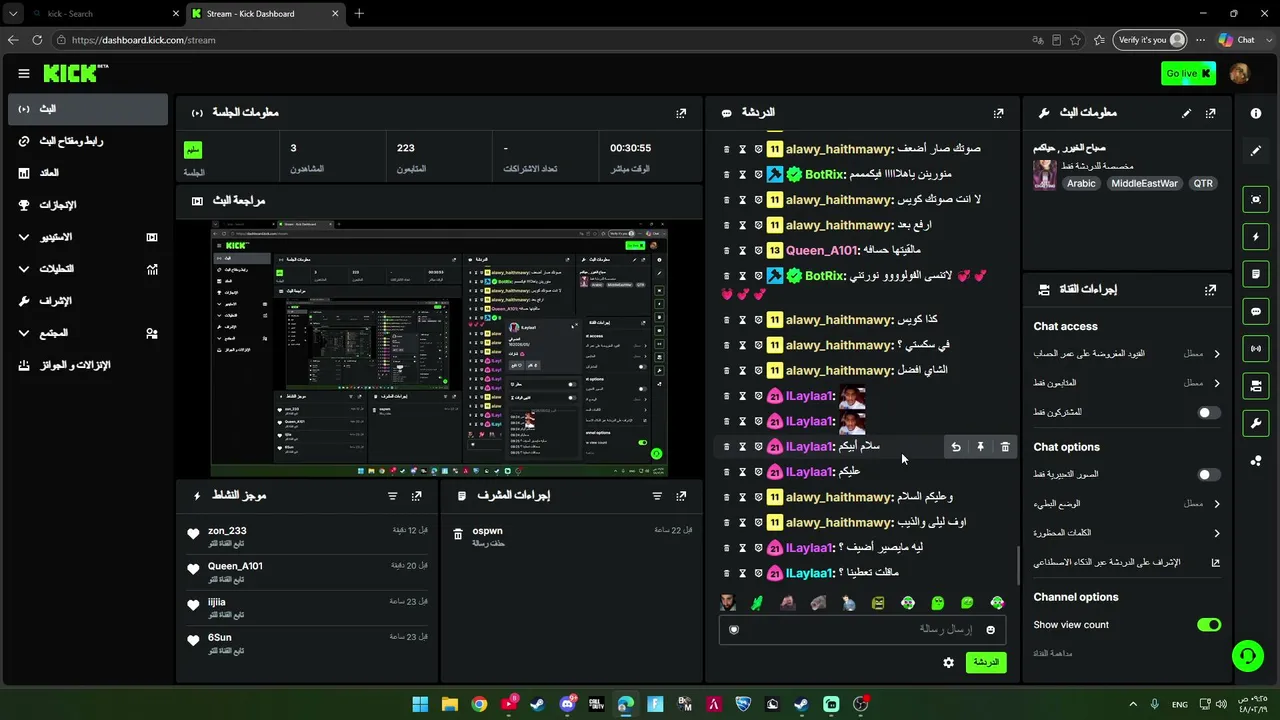1280x720 pixels.
Task: Open Chrome from the Windows taskbar
Action: tap(480, 705)
